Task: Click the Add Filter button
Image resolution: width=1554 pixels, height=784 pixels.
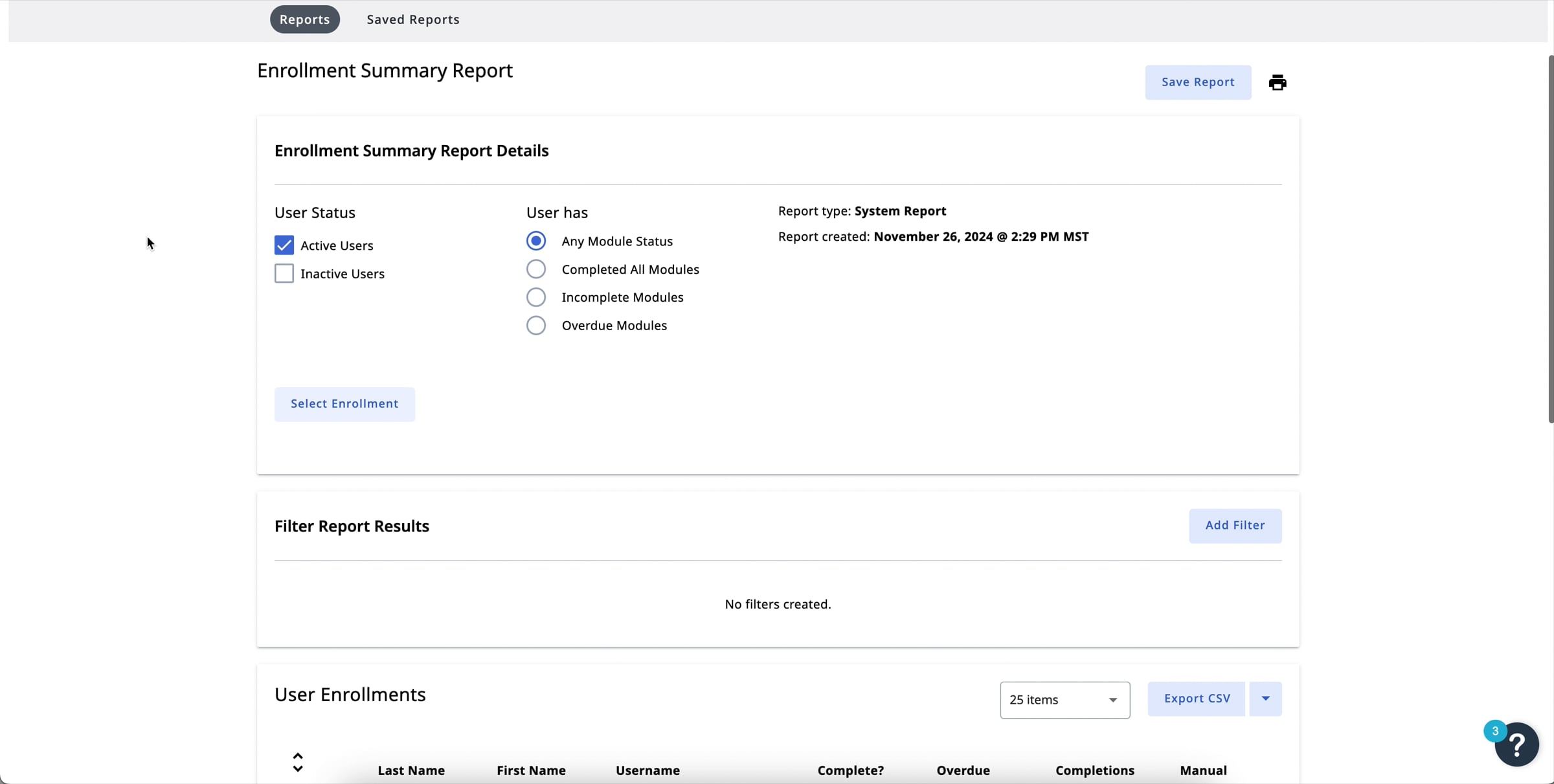Action: click(x=1234, y=526)
